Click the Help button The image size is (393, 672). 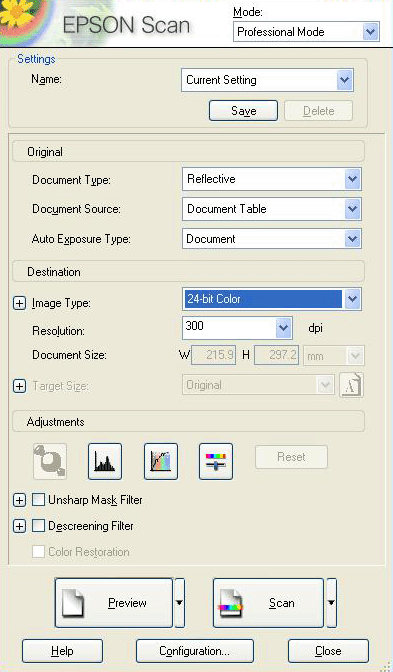[62, 651]
